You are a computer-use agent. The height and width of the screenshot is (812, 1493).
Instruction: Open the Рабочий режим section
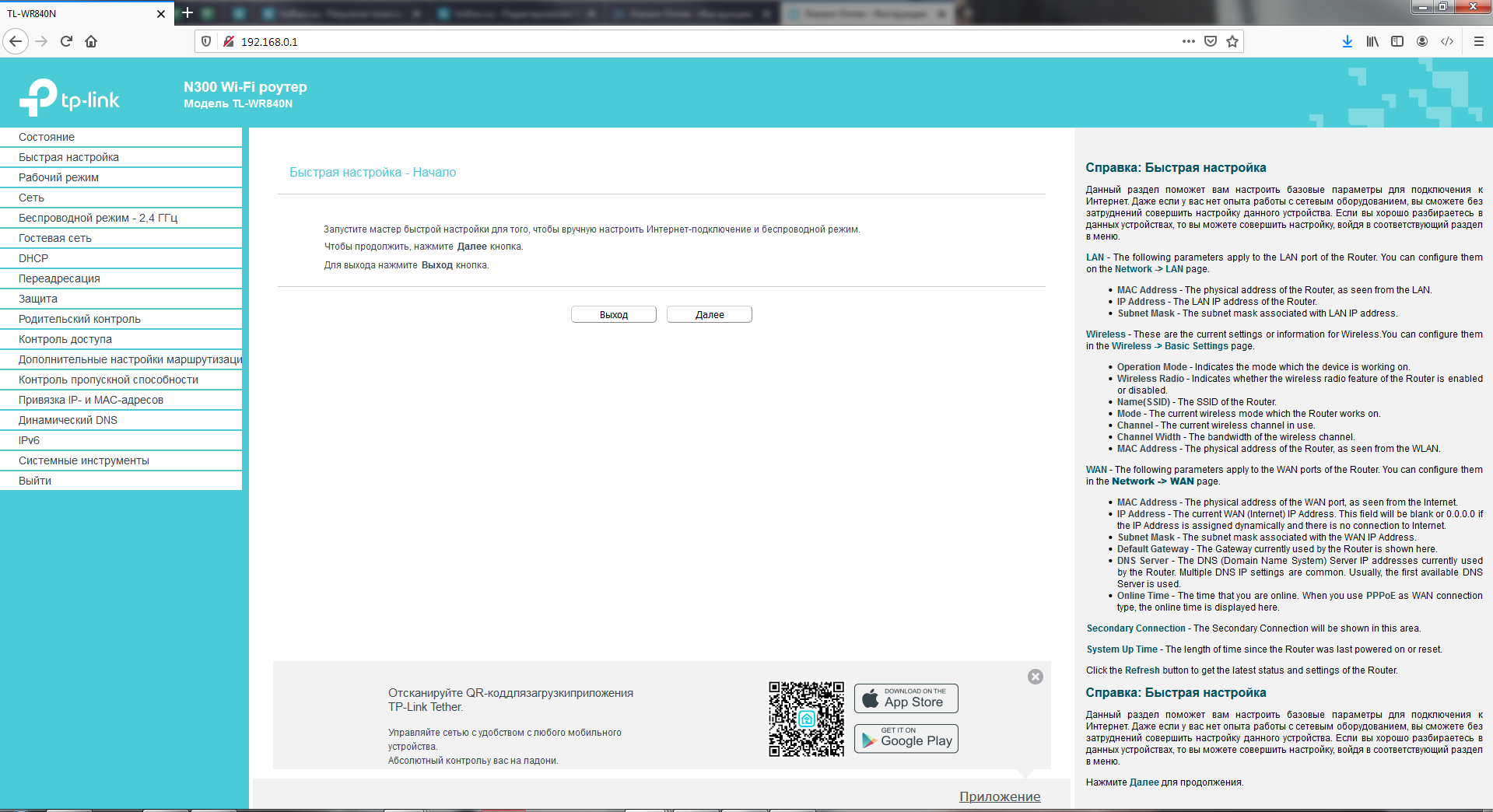pos(121,177)
